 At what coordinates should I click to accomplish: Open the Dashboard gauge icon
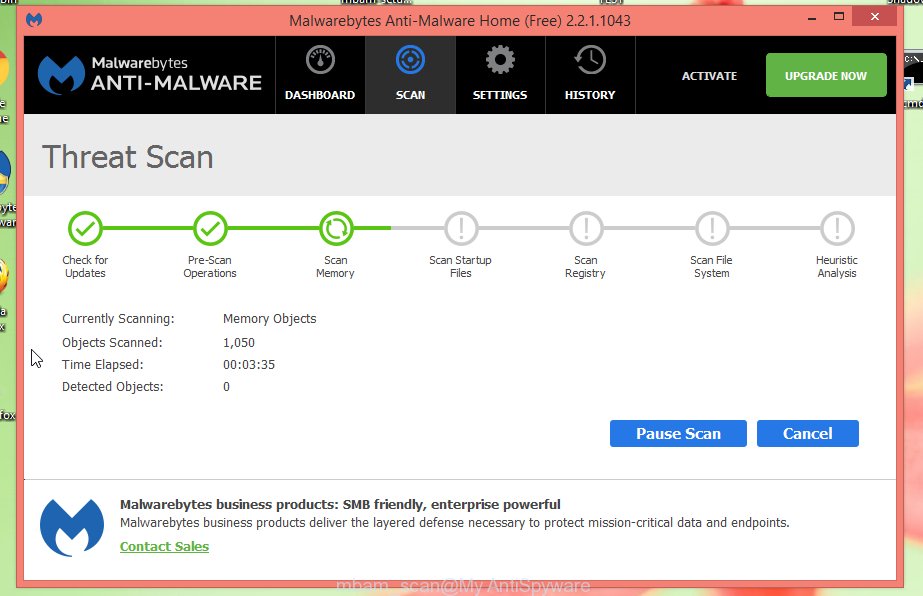pos(320,60)
